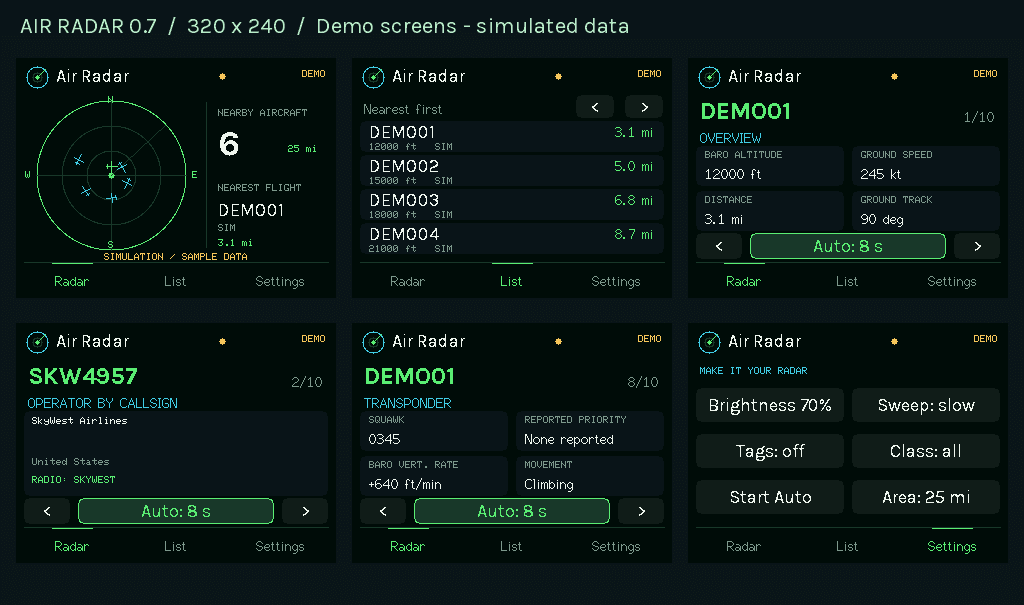1024x605 pixels.
Task: Open the DEMO003 row in the list
Action: click(x=512, y=205)
